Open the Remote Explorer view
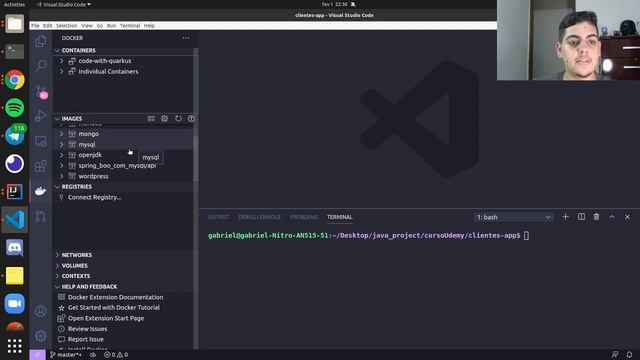Screen dimensions: 640x360 [40, 141]
